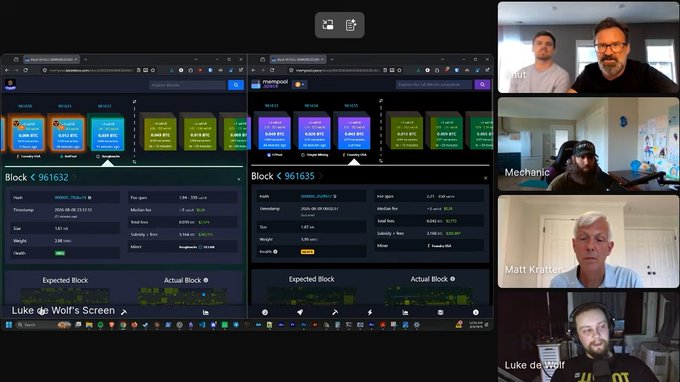Open lightning bolt icon in bottom navigation
This screenshot has width=680, height=382.
[370, 312]
